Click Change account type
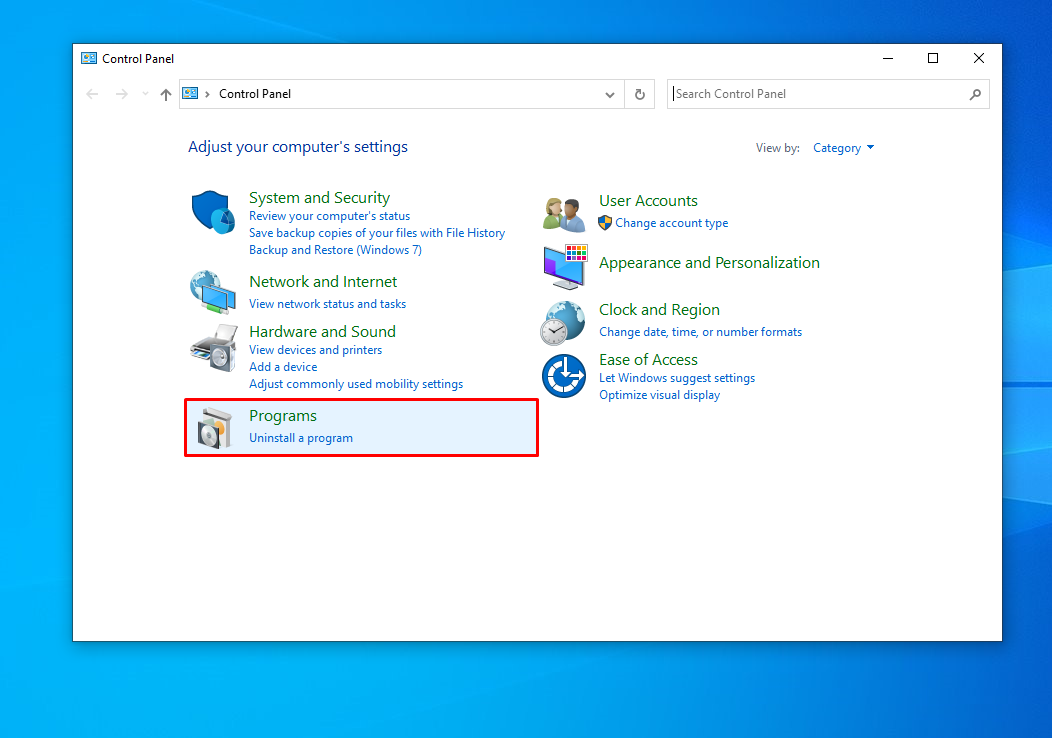Viewport: 1052px width, 738px height. pos(672,223)
